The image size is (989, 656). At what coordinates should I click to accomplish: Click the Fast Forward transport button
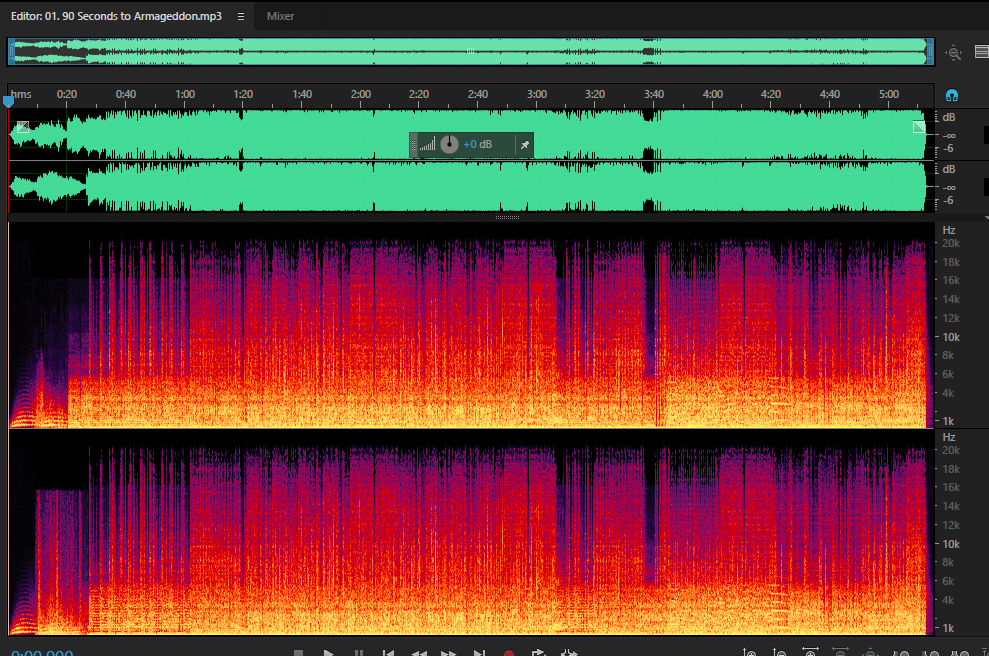click(x=448, y=653)
